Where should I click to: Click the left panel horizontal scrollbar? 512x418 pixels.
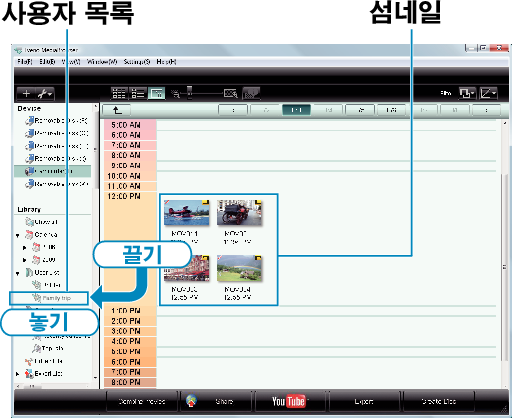(x=33, y=386)
